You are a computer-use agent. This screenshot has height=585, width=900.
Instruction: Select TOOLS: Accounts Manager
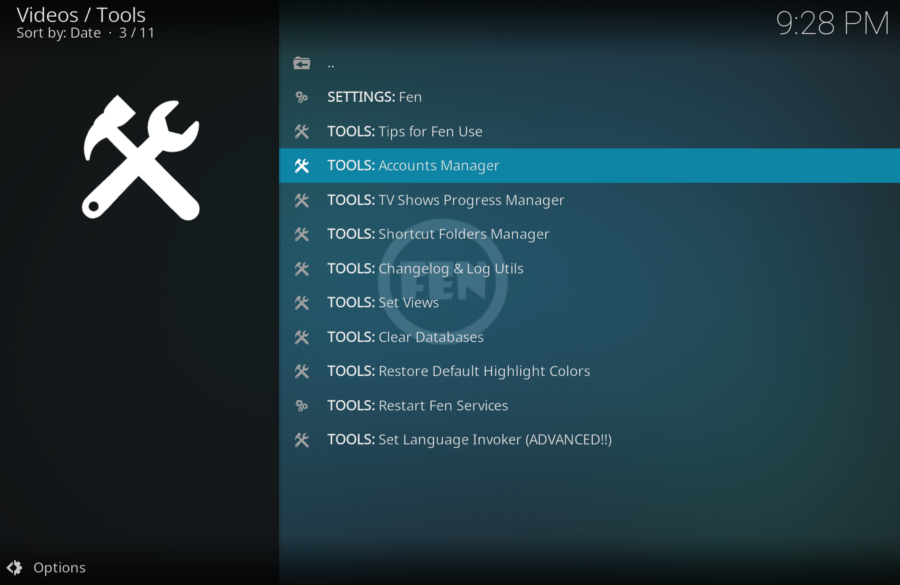tap(589, 166)
